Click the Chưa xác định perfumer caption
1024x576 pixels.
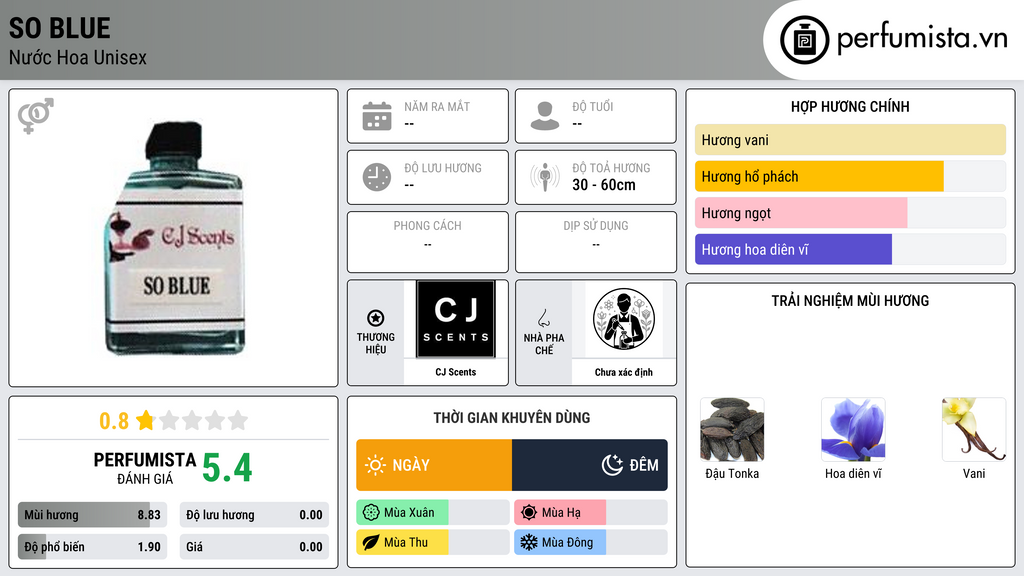pyautogui.click(x=624, y=372)
